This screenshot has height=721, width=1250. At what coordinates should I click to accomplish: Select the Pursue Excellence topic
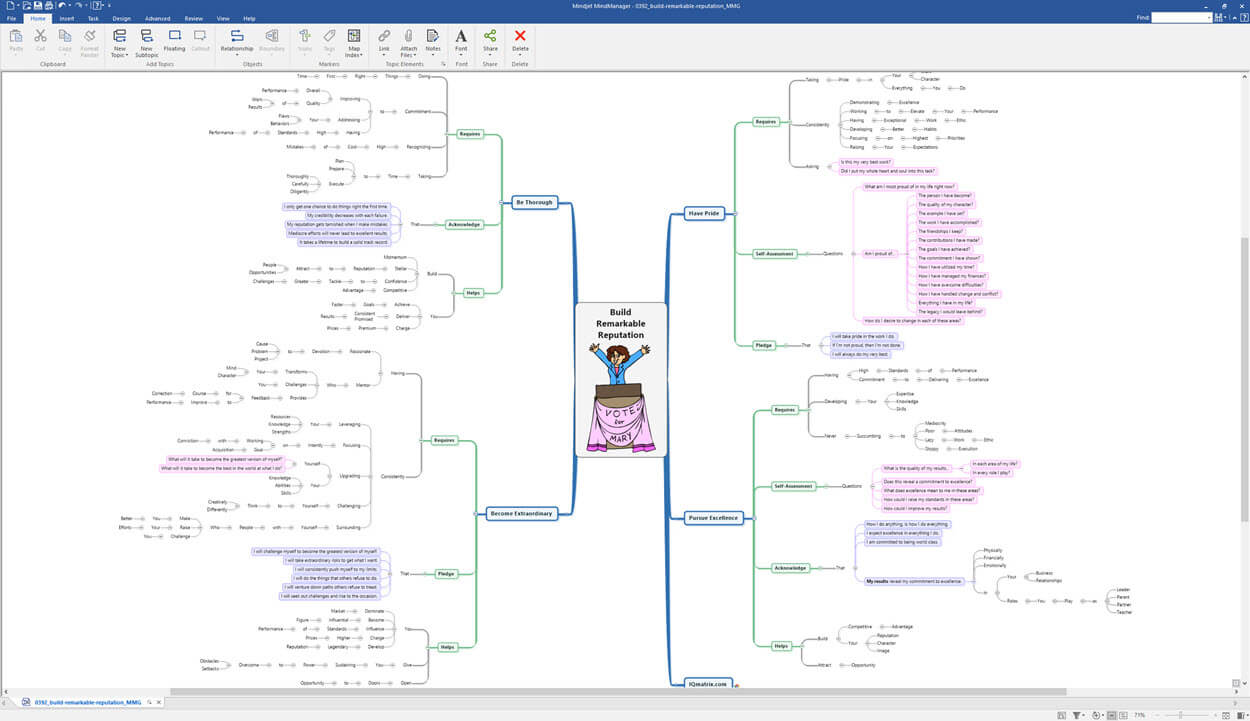713,518
